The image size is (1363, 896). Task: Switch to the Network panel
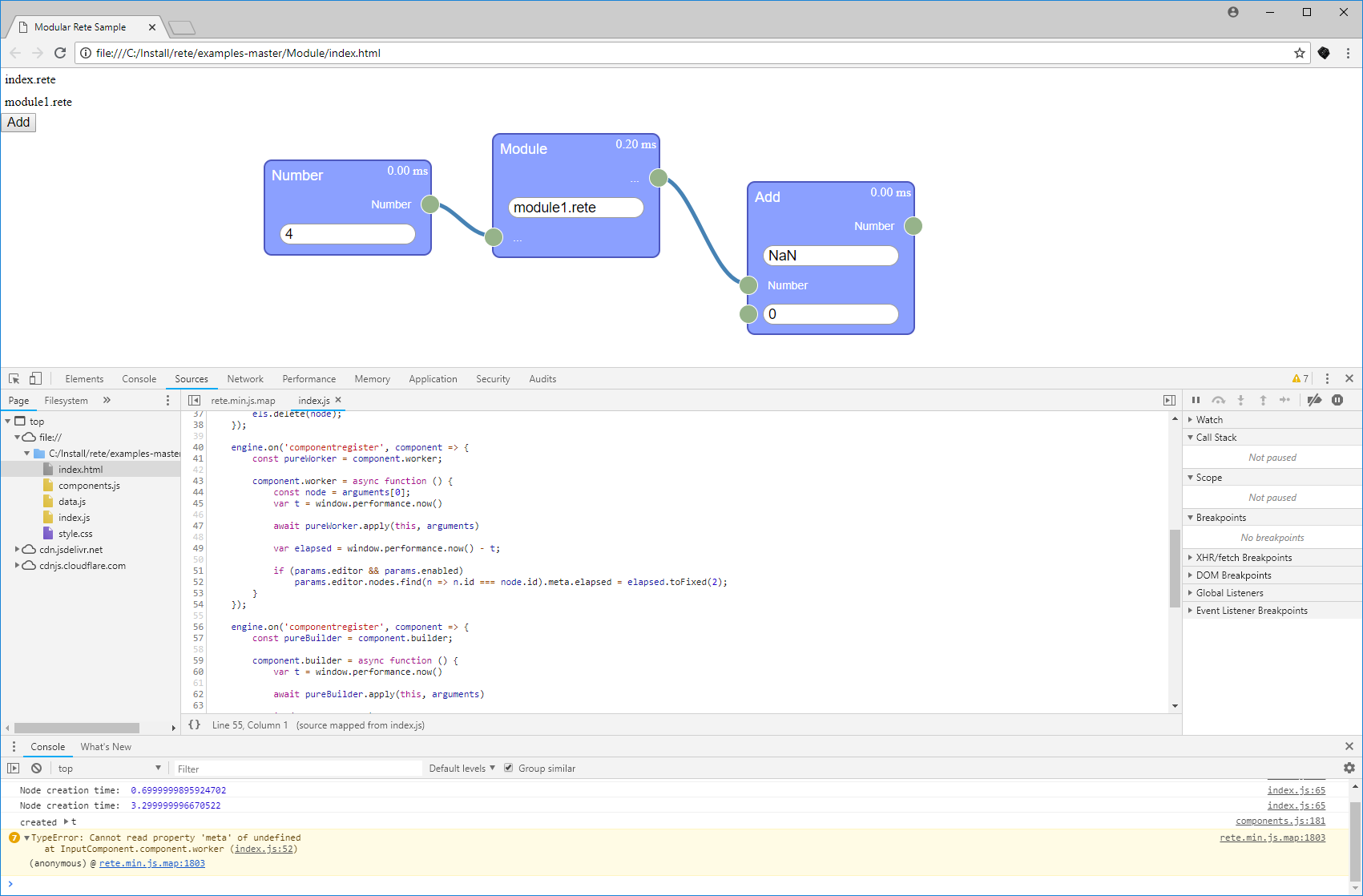244,378
